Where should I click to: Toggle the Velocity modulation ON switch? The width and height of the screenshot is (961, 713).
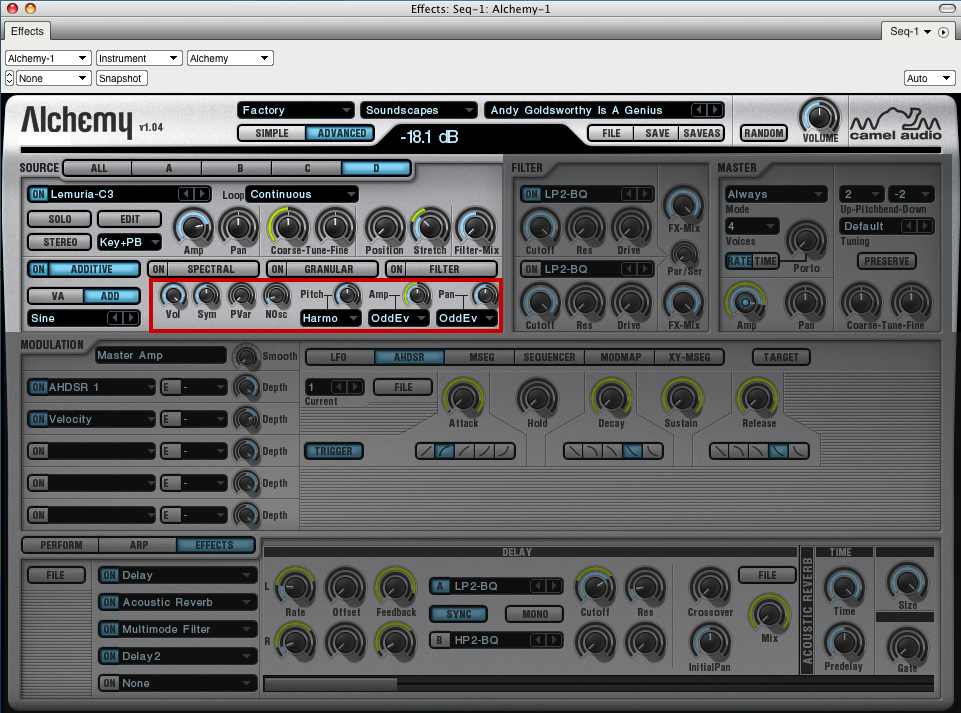pyautogui.click(x=38, y=419)
